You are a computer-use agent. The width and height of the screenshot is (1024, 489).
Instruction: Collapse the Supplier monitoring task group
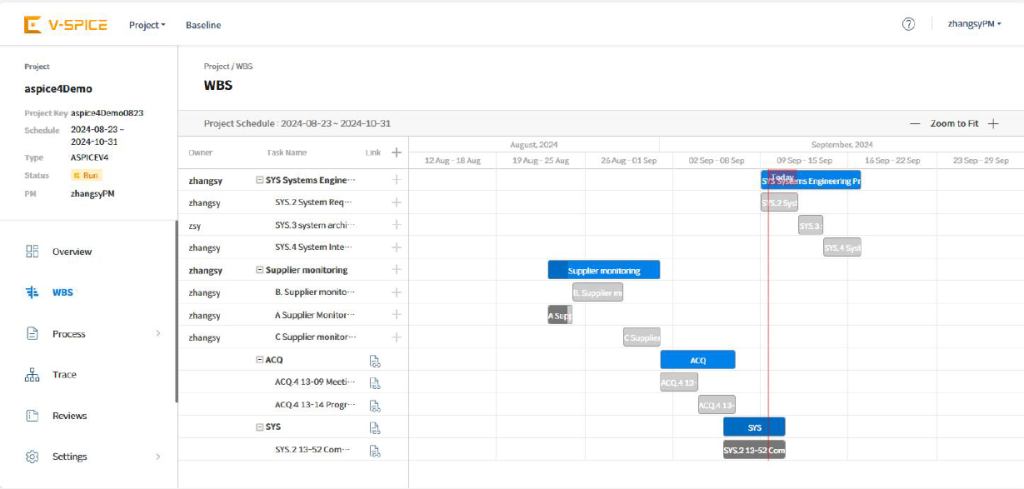(x=259, y=270)
